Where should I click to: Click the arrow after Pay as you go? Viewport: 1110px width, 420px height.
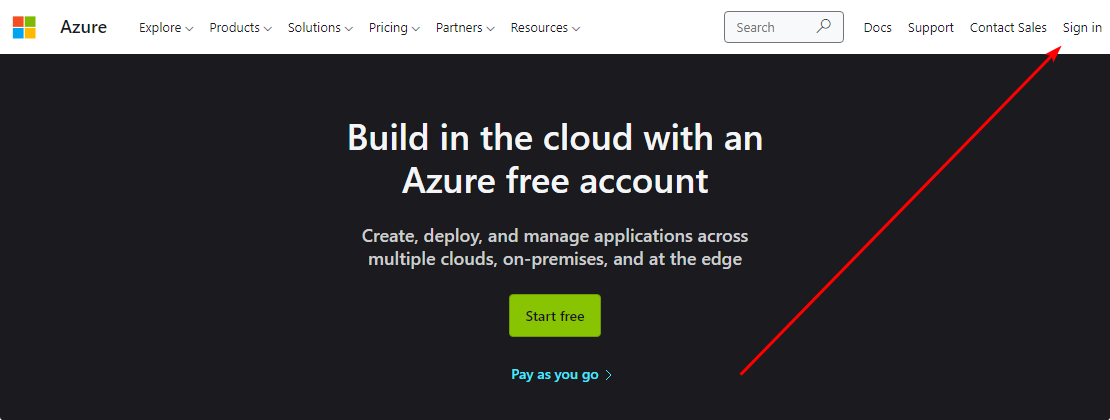[609, 375]
